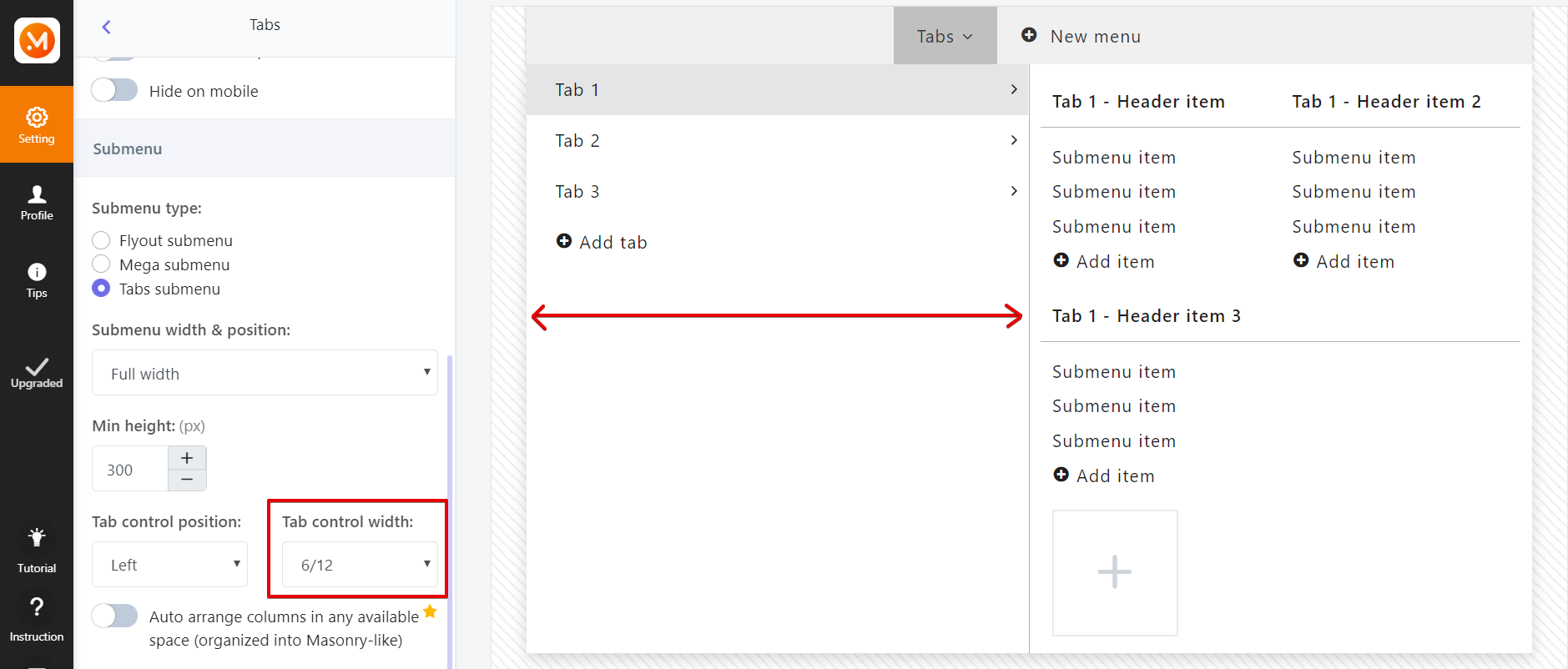This screenshot has height=669, width=1568.
Task: Open the Instruction question mark icon
Action: point(37,618)
